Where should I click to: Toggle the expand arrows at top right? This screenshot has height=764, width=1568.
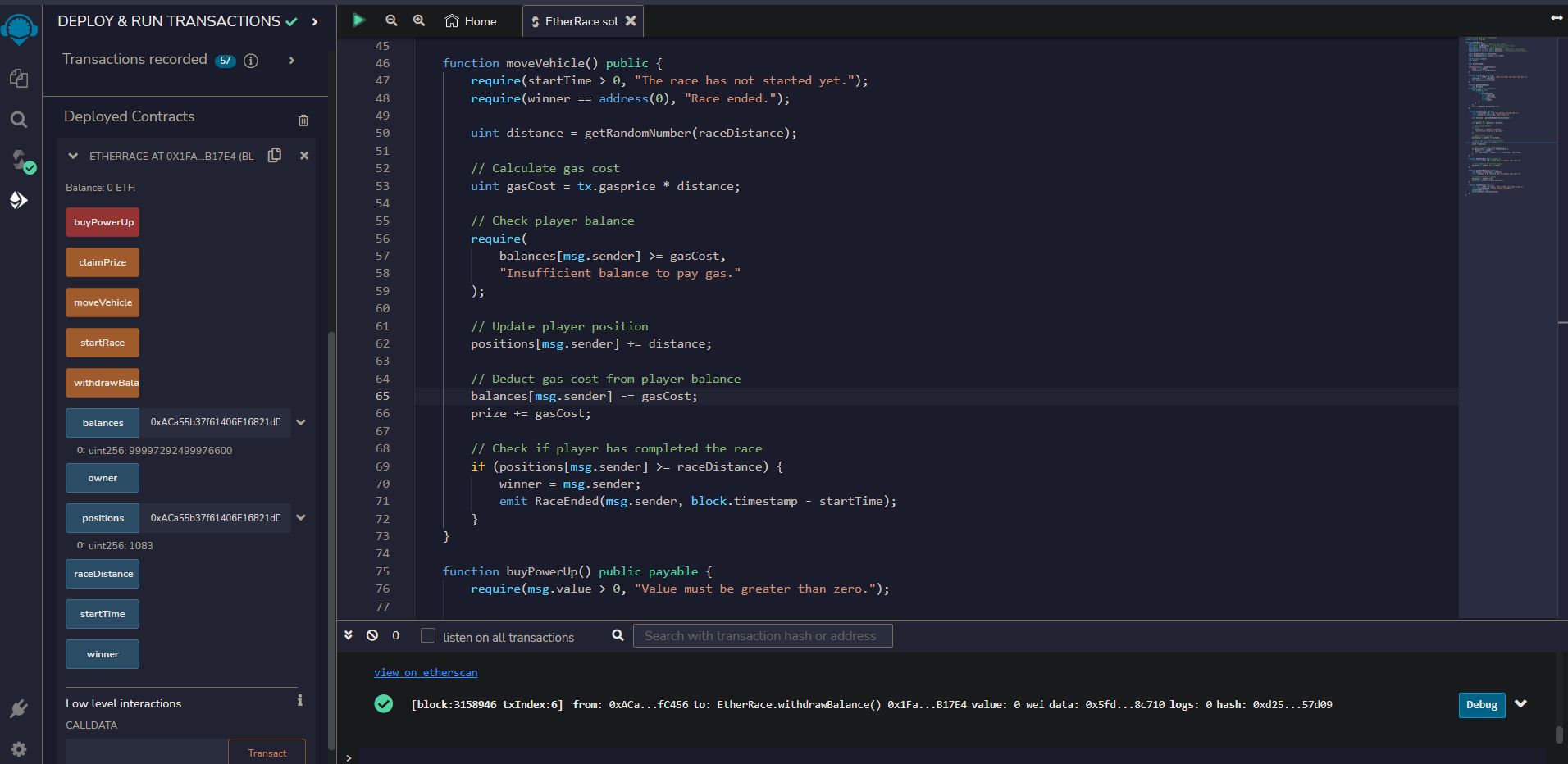coord(1556,18)
